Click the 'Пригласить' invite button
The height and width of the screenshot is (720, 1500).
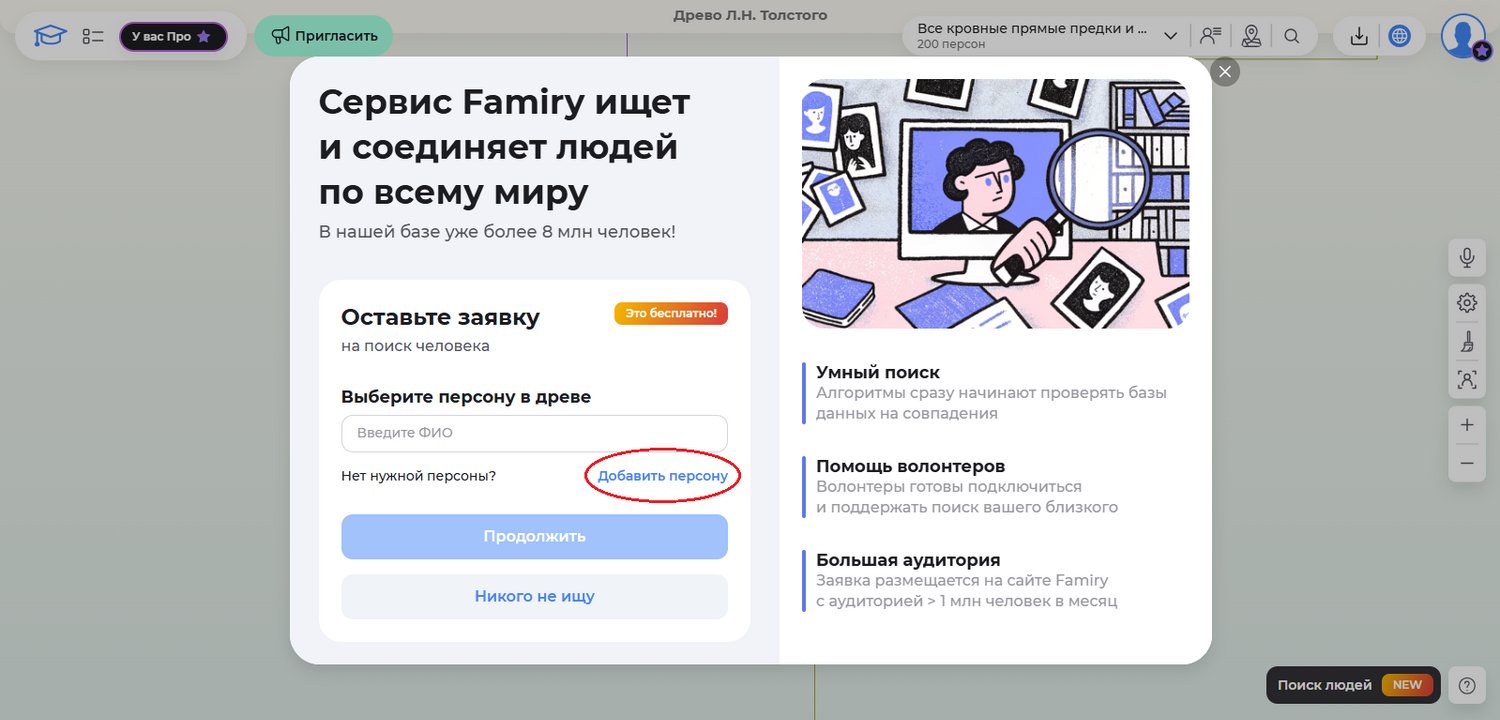pos(324,36)
